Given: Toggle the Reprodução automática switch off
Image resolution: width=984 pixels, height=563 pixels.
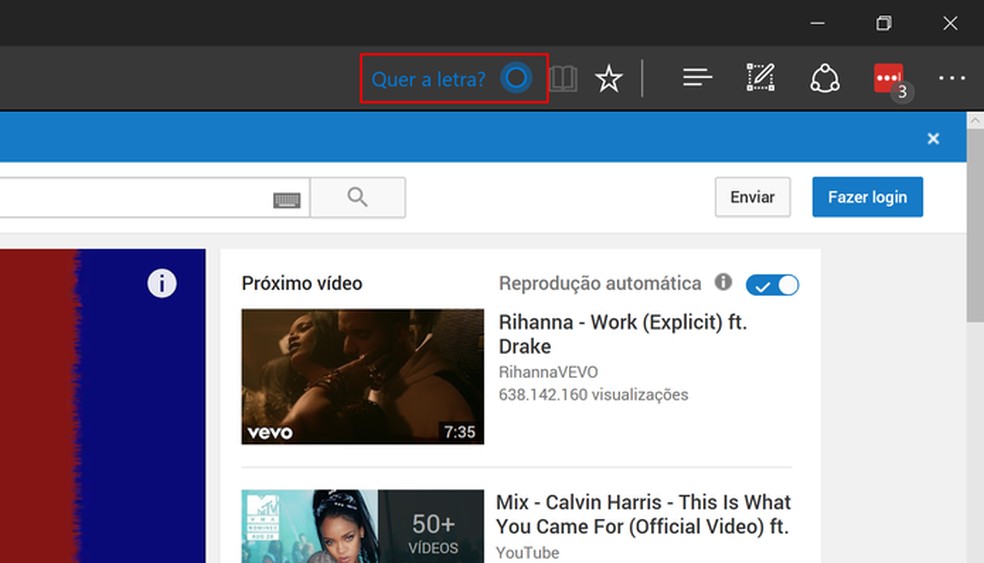Looking at the screenshot, I should click(772, 285).
